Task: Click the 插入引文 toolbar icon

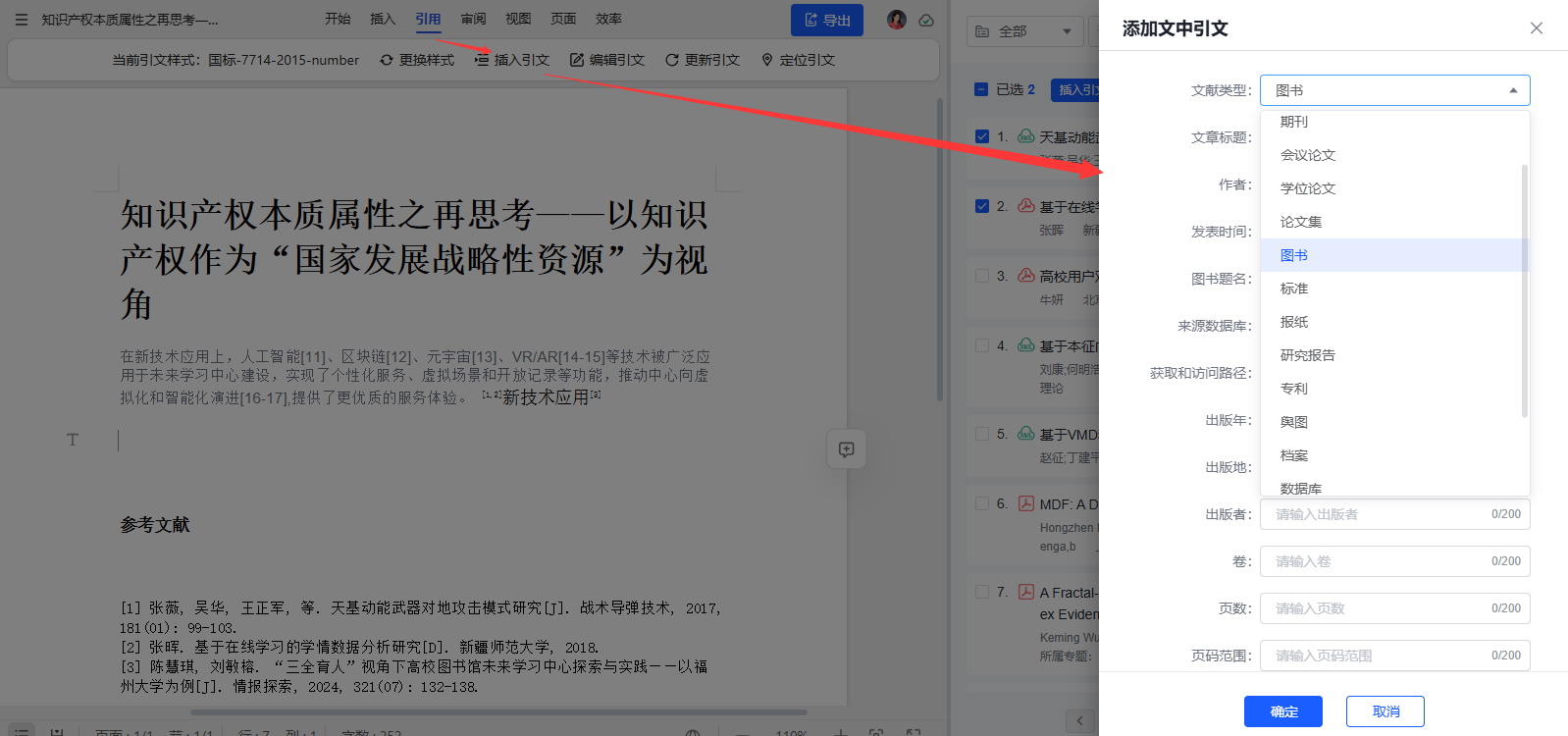Action: pos(482,60)
